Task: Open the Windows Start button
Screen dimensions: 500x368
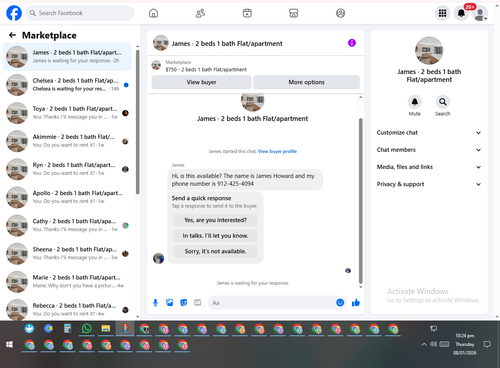Action: pyautogui.click(x=9, y=344)
